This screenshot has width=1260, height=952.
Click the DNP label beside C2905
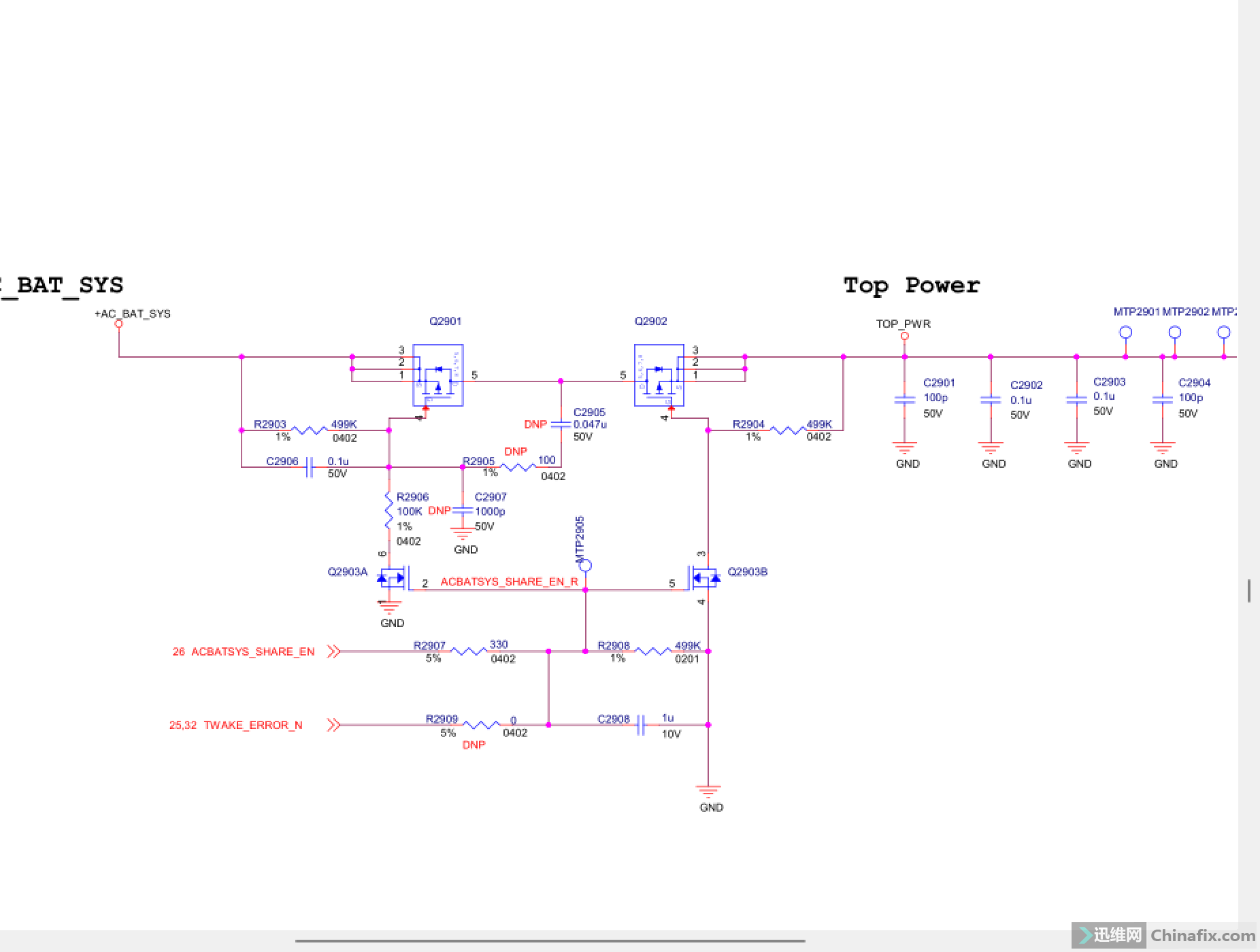tap(535, 424)
